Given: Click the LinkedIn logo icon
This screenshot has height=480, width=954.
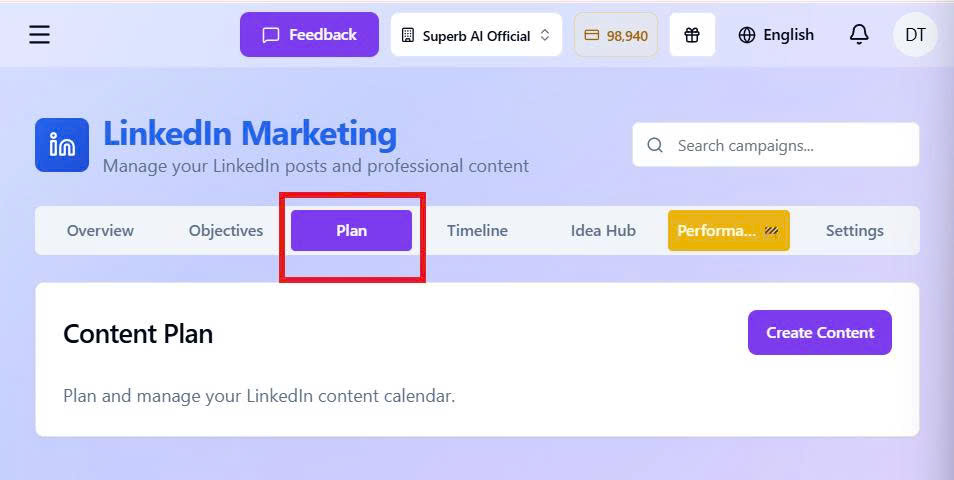Looking at the screenshot, I should [x=62, y=145].
